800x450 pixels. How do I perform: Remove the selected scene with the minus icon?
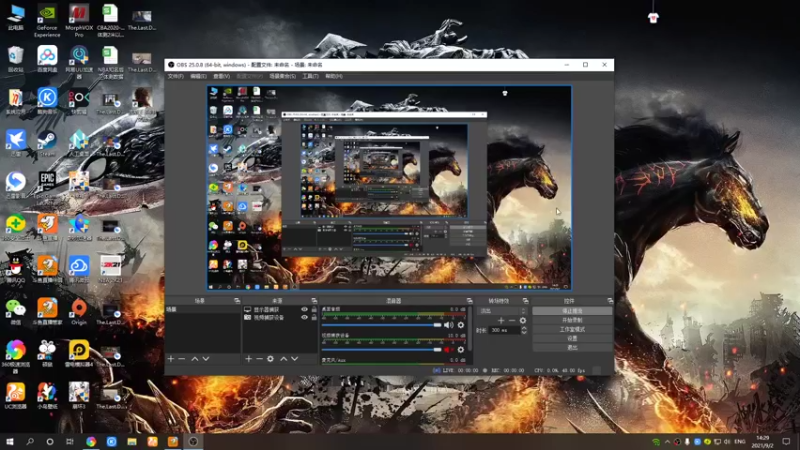(x=182, y=359)
